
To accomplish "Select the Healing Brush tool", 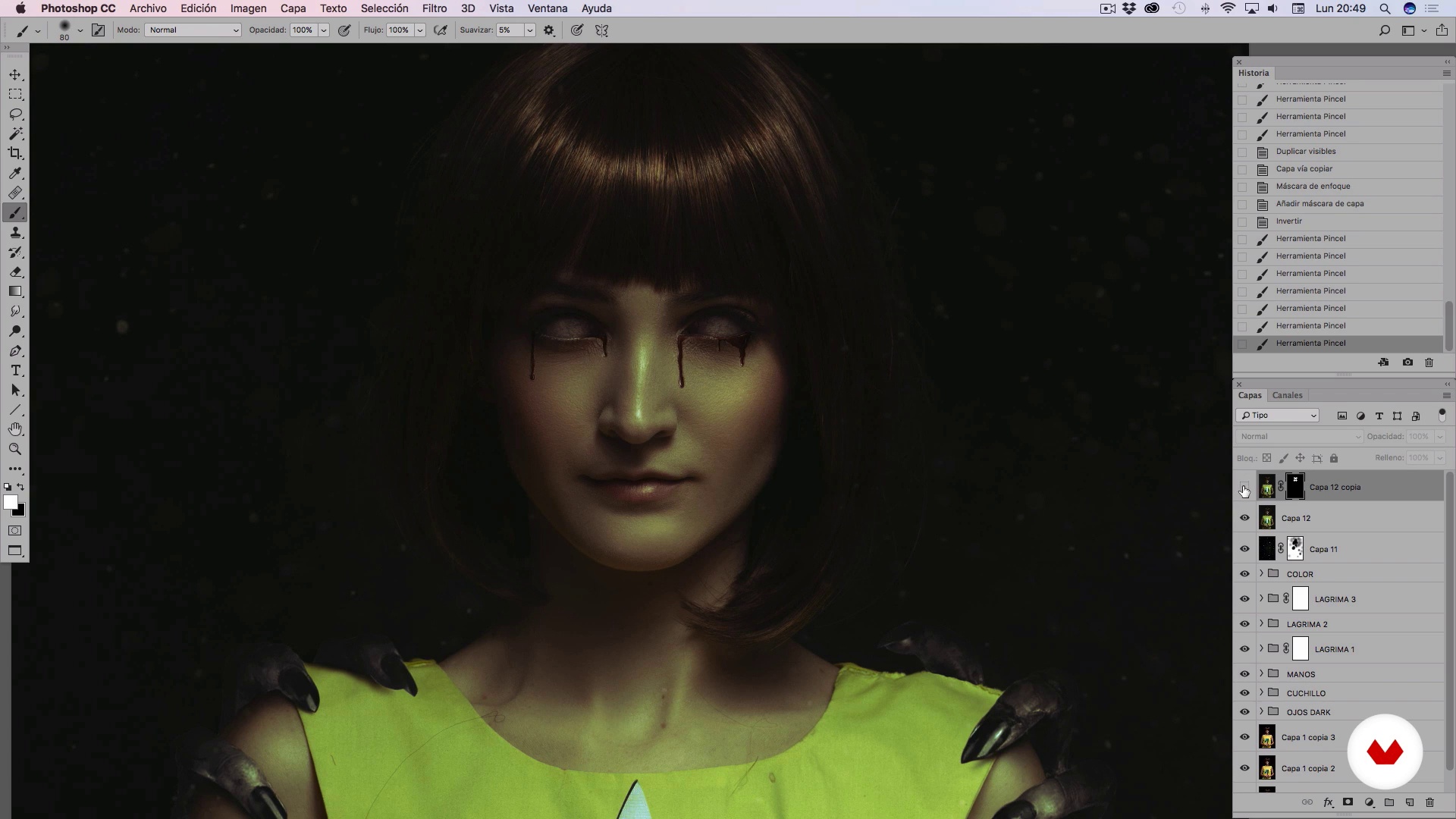I will (x=15, y=193).
